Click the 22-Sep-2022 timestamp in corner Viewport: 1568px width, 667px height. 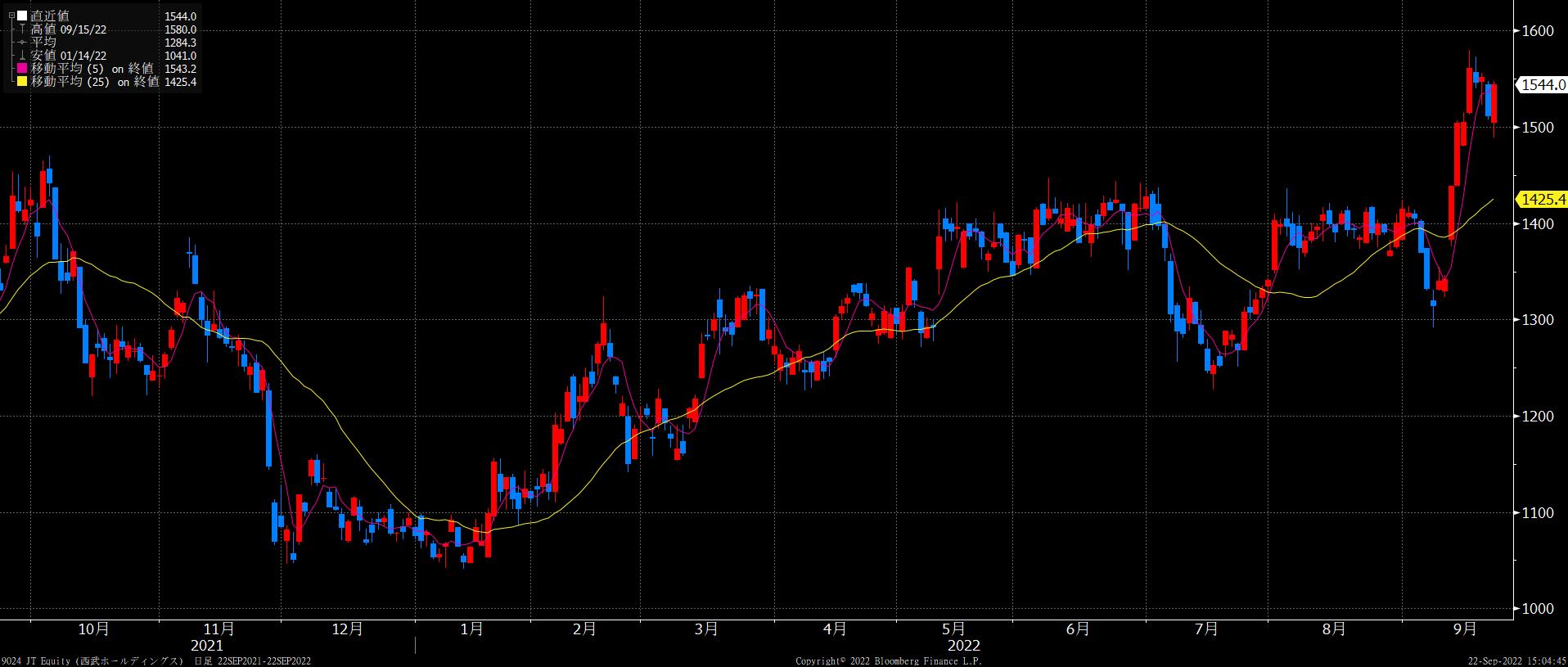pyautogui.click(x=1516, y=660)
